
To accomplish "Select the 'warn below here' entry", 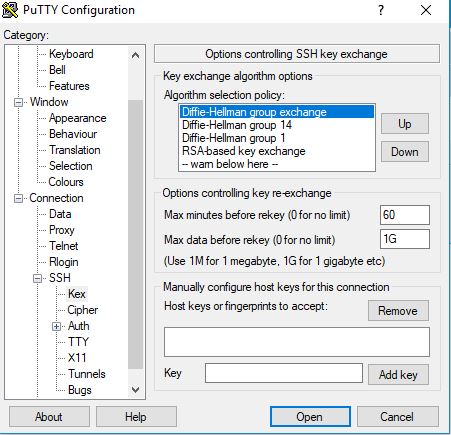I will click(x=277, y=164).
